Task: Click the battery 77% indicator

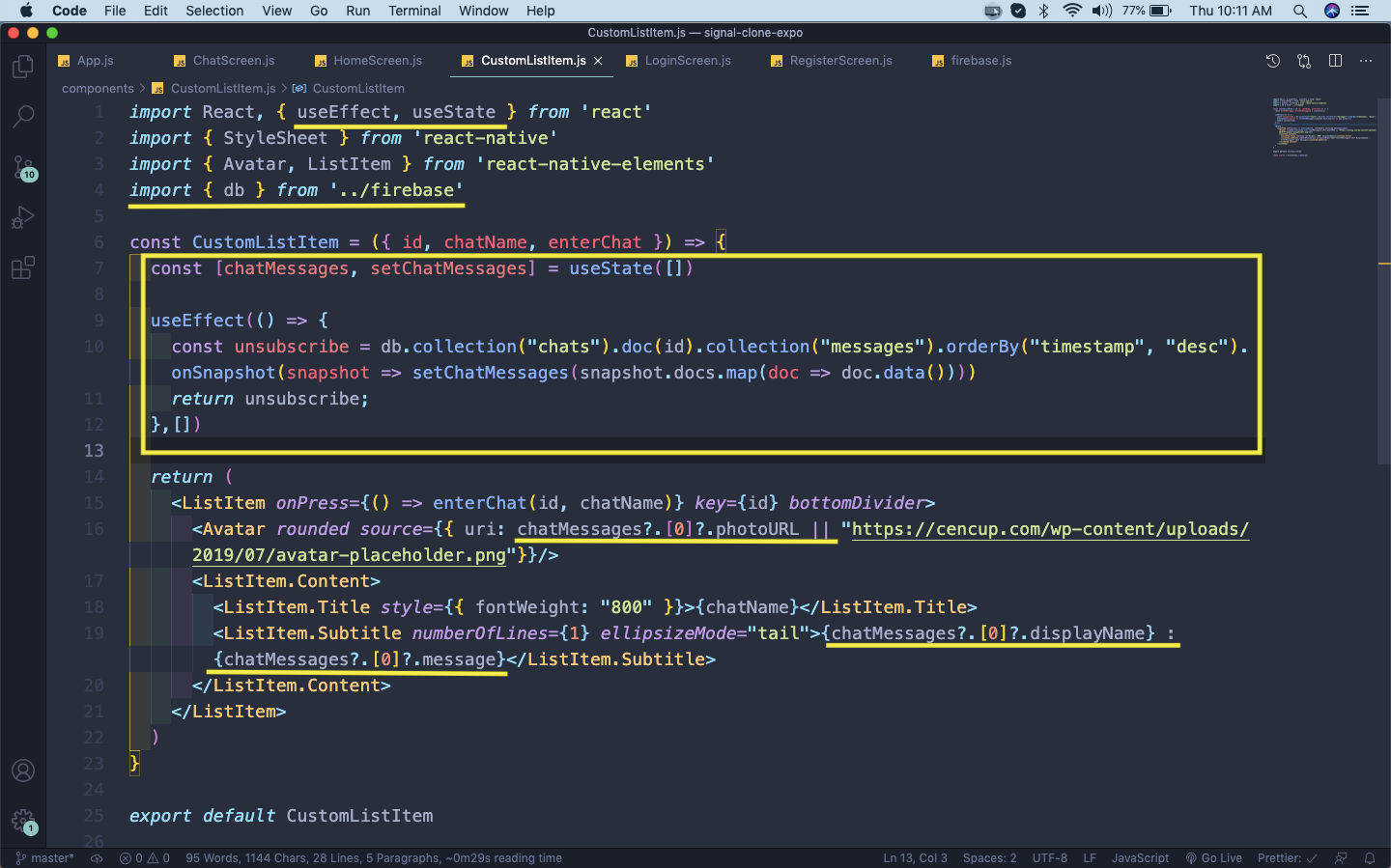Action: (1147, 11)
